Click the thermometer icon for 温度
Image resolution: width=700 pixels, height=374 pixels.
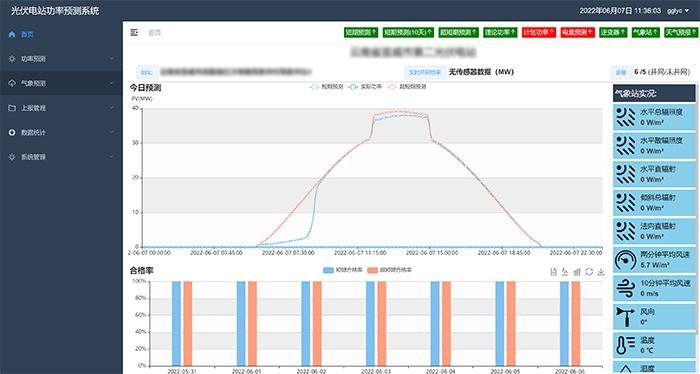point(625,345)
